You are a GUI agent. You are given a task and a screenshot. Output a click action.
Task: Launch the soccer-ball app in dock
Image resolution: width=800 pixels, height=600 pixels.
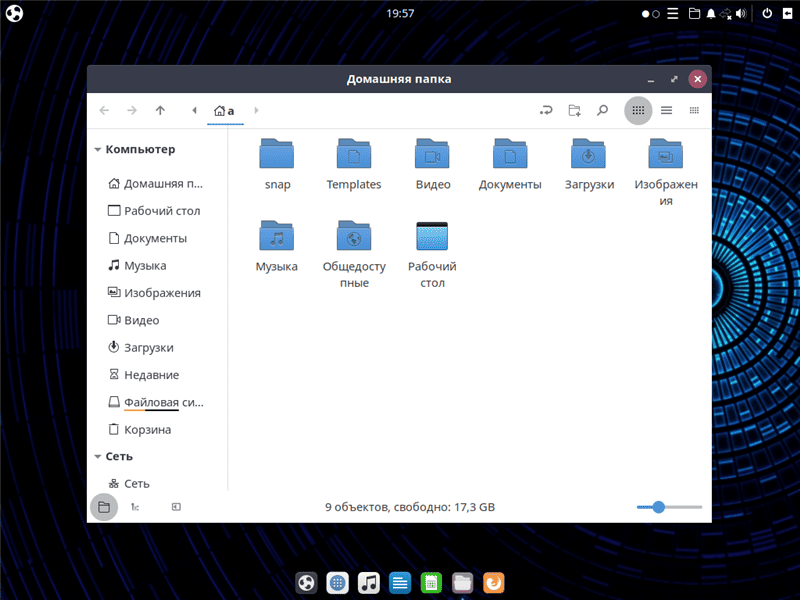[306, 583]
